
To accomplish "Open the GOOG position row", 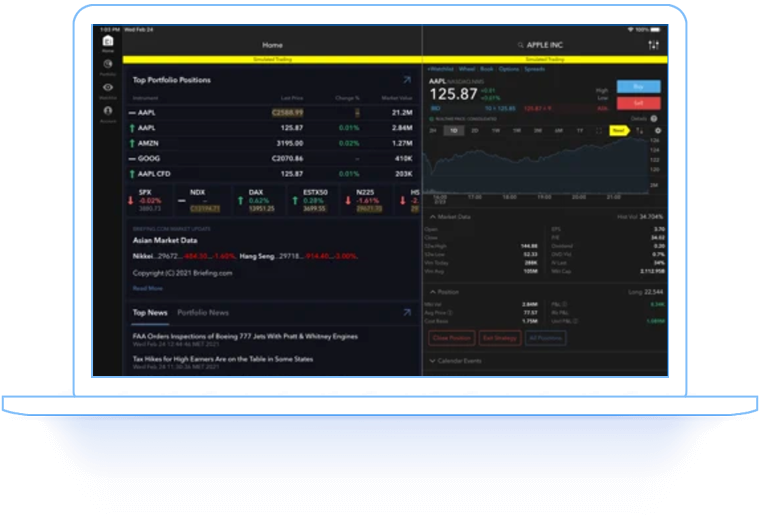I will (271, 158).
